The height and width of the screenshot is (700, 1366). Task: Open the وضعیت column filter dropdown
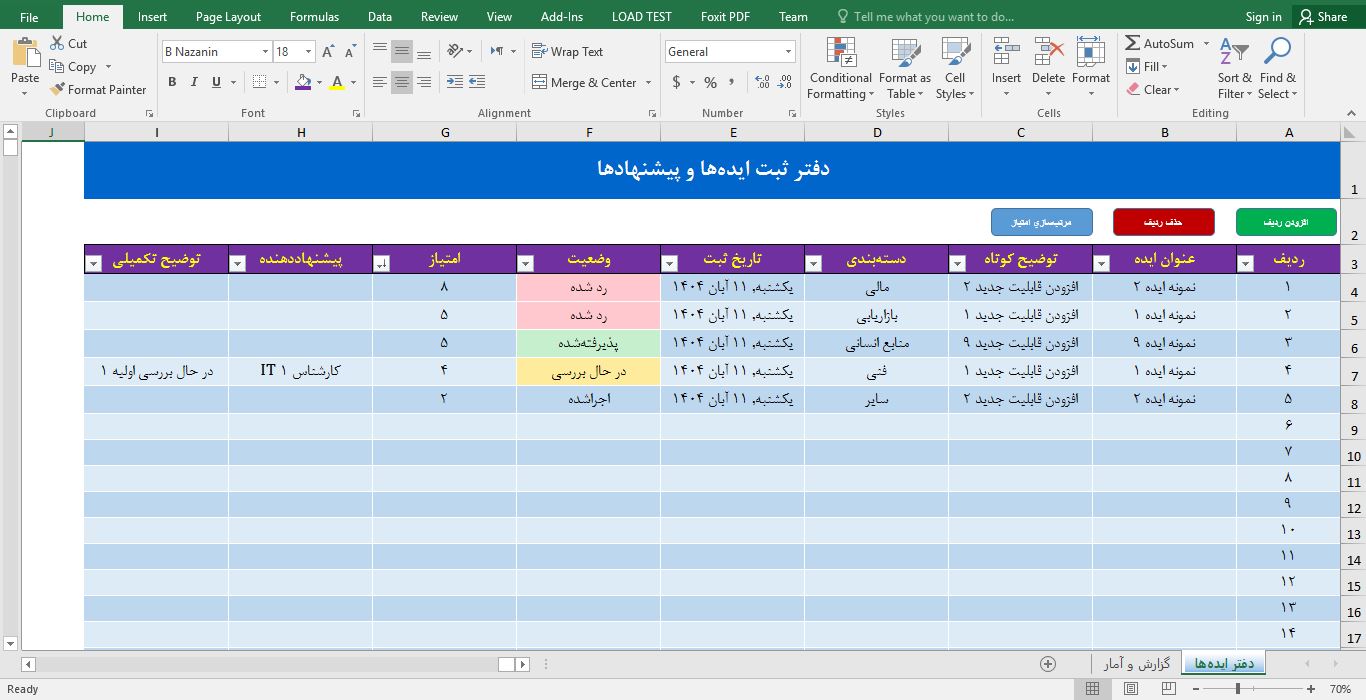coord(526,264)
